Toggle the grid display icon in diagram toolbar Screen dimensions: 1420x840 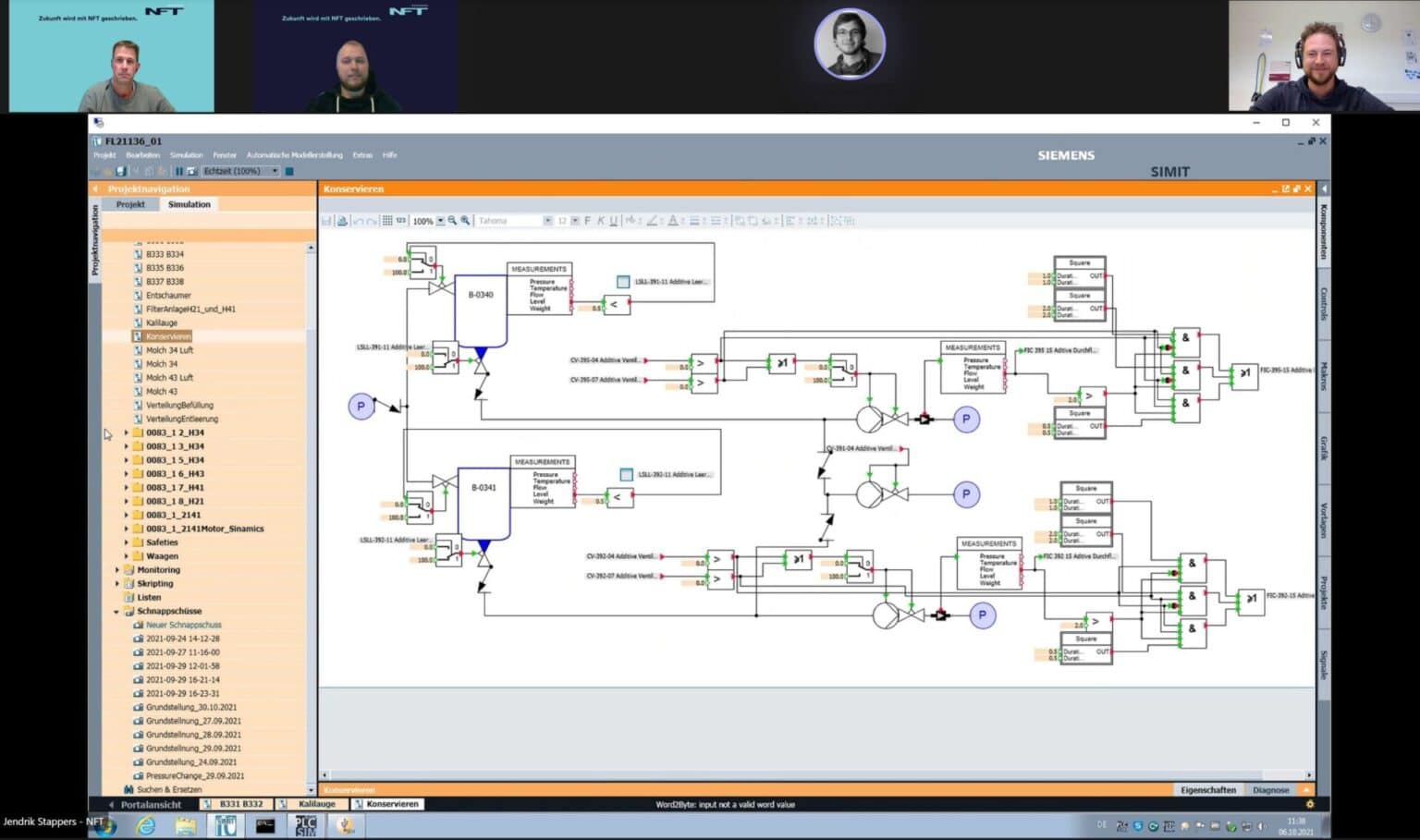(387, 221)
